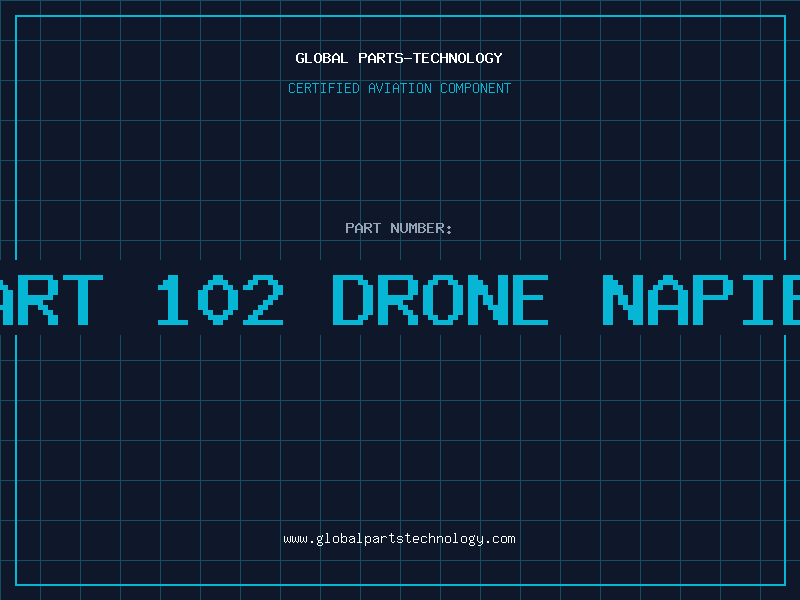Viewport: 800px width, 600px height.
Task: Click the GLOBAL PARTS-TECHNOLOGY company heading
Action: click(x=399, y=59)
